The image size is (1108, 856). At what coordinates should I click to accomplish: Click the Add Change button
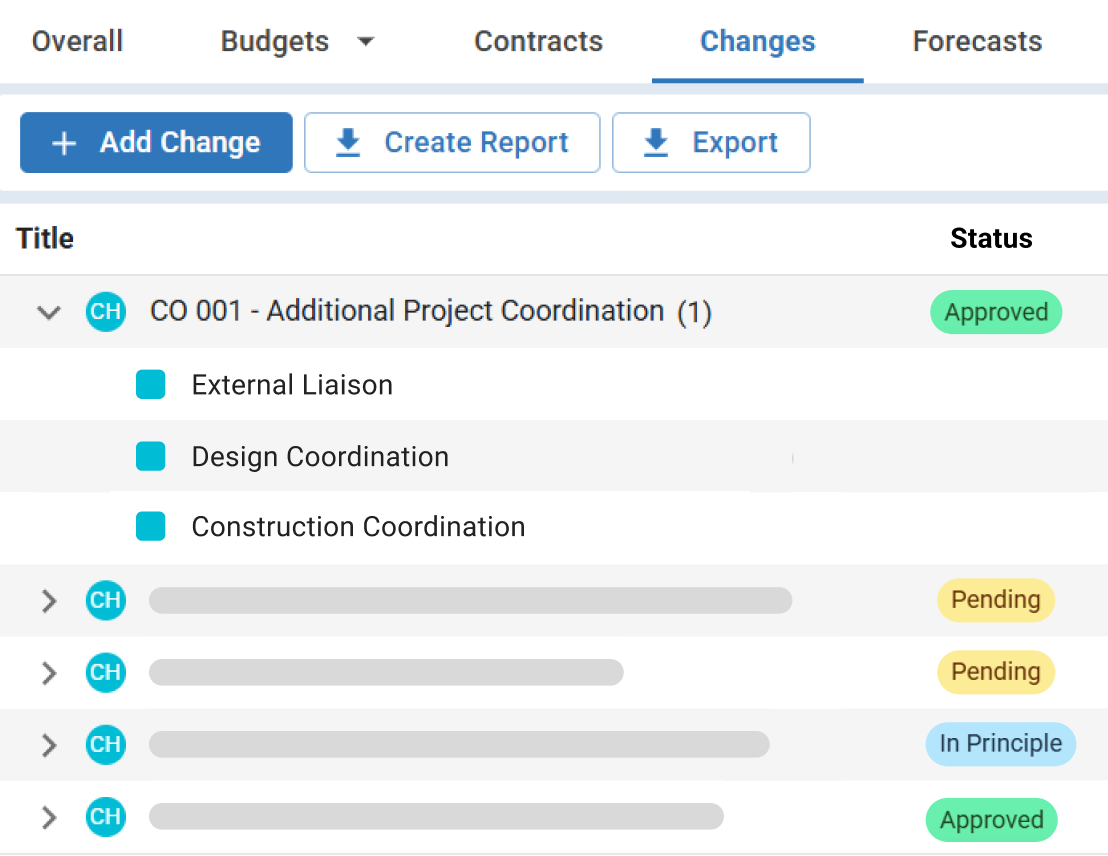pyautogui.click(x=156, y=142)
